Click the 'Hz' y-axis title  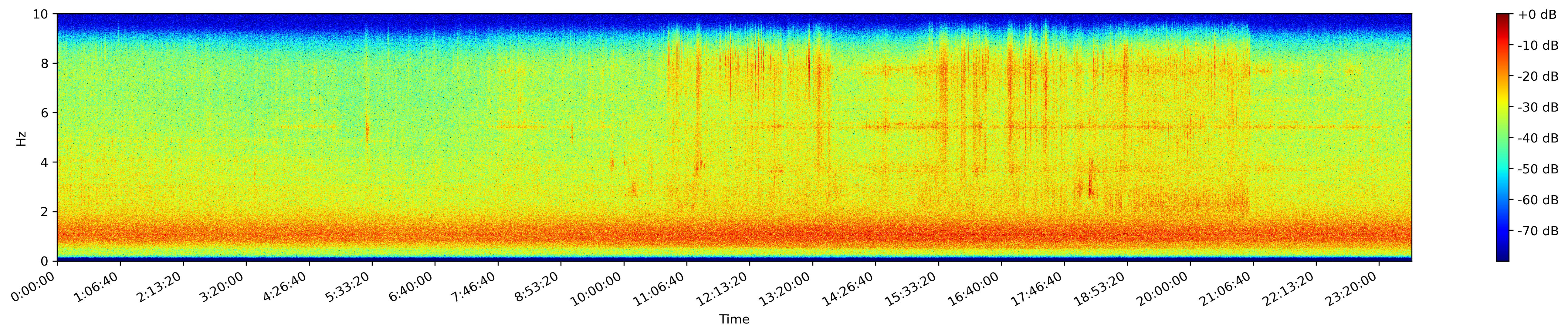point(21,138)
